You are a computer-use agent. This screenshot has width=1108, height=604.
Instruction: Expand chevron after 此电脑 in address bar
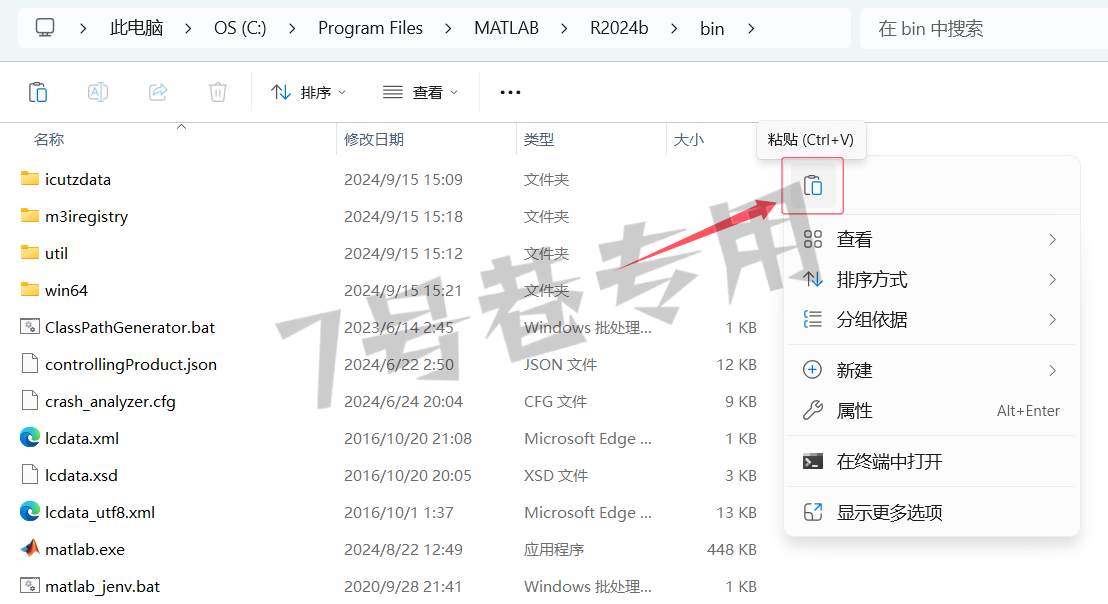(x=188, y=28)
